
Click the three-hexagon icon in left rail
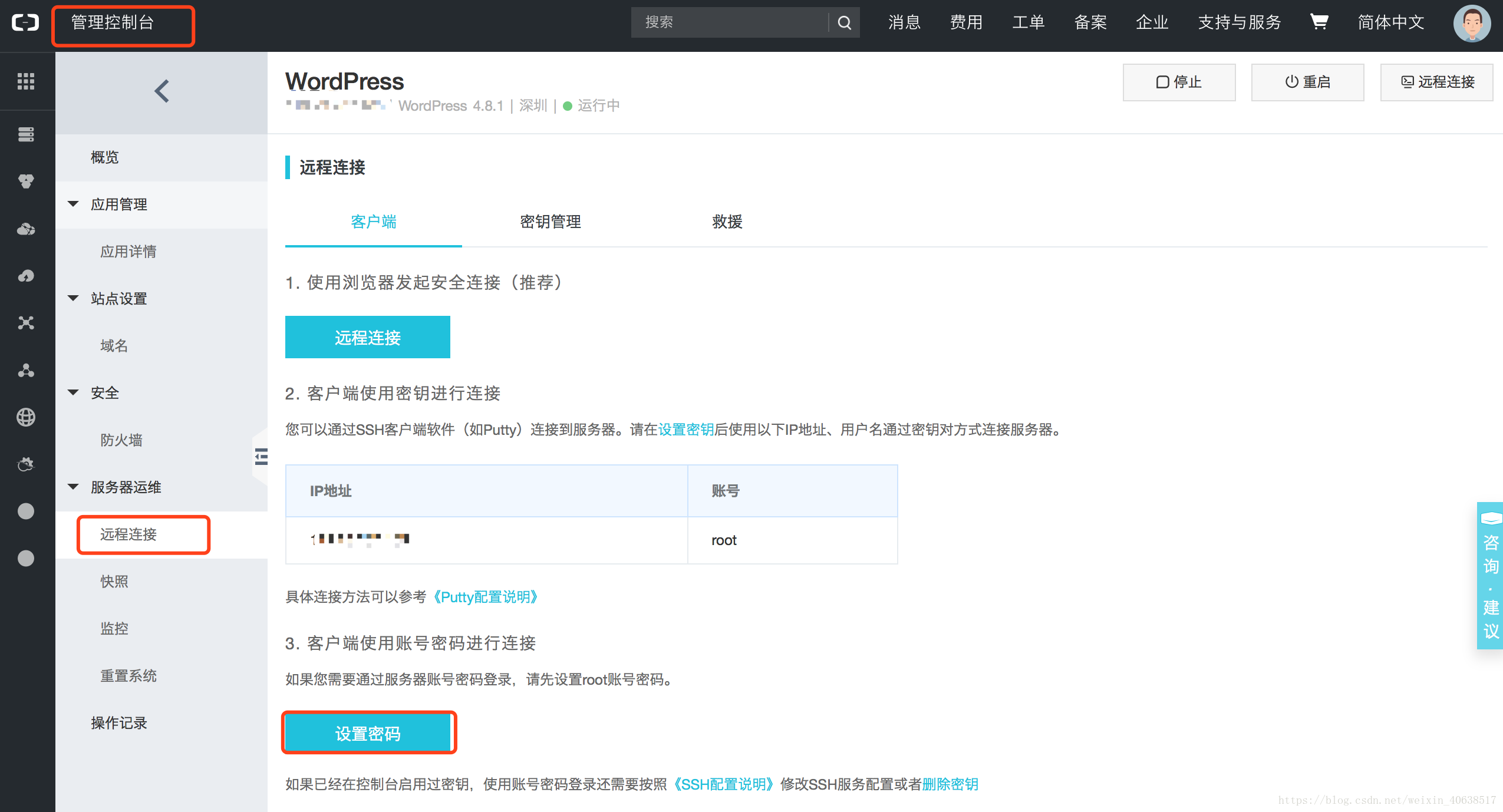(x=26, y=181)
